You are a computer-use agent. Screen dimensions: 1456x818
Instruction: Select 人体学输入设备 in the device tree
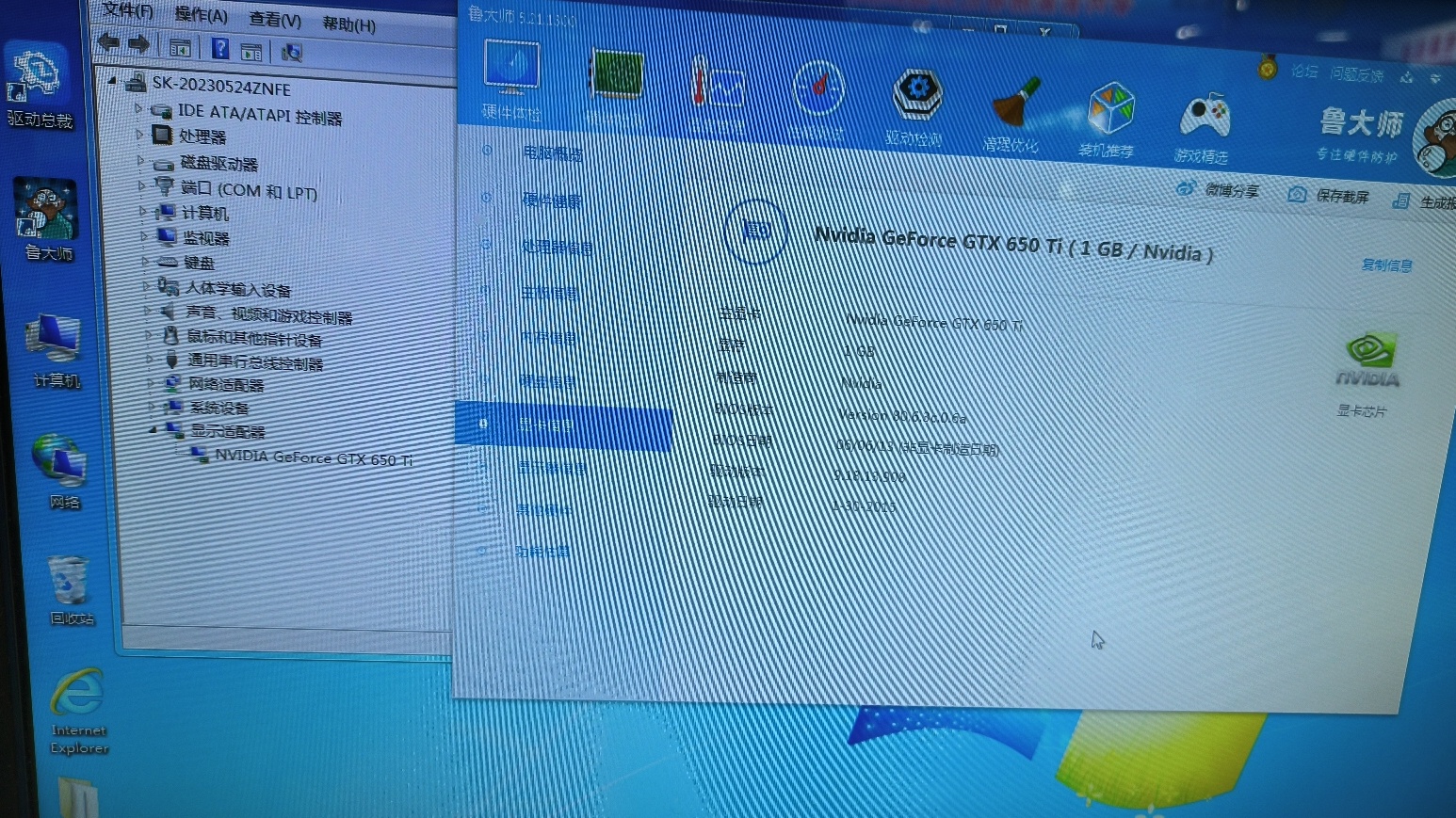click(238, 288)
